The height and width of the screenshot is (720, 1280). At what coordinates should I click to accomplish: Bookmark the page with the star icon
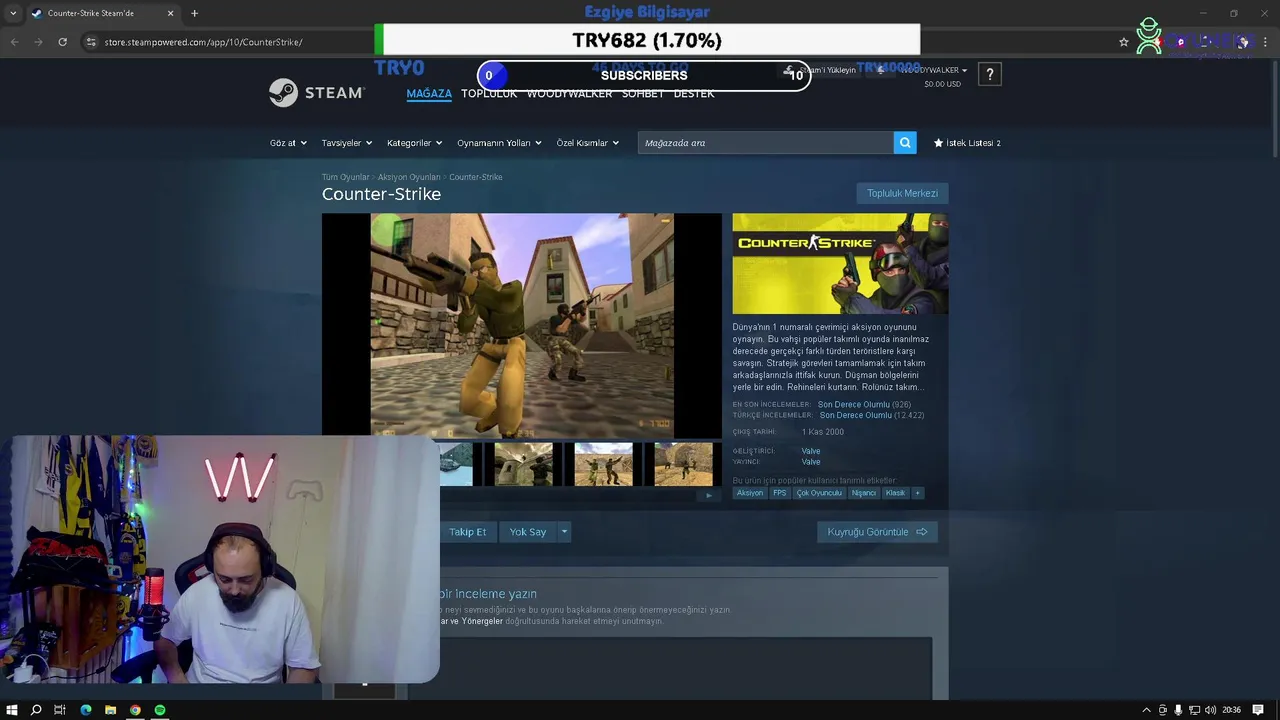[1124, 42]
